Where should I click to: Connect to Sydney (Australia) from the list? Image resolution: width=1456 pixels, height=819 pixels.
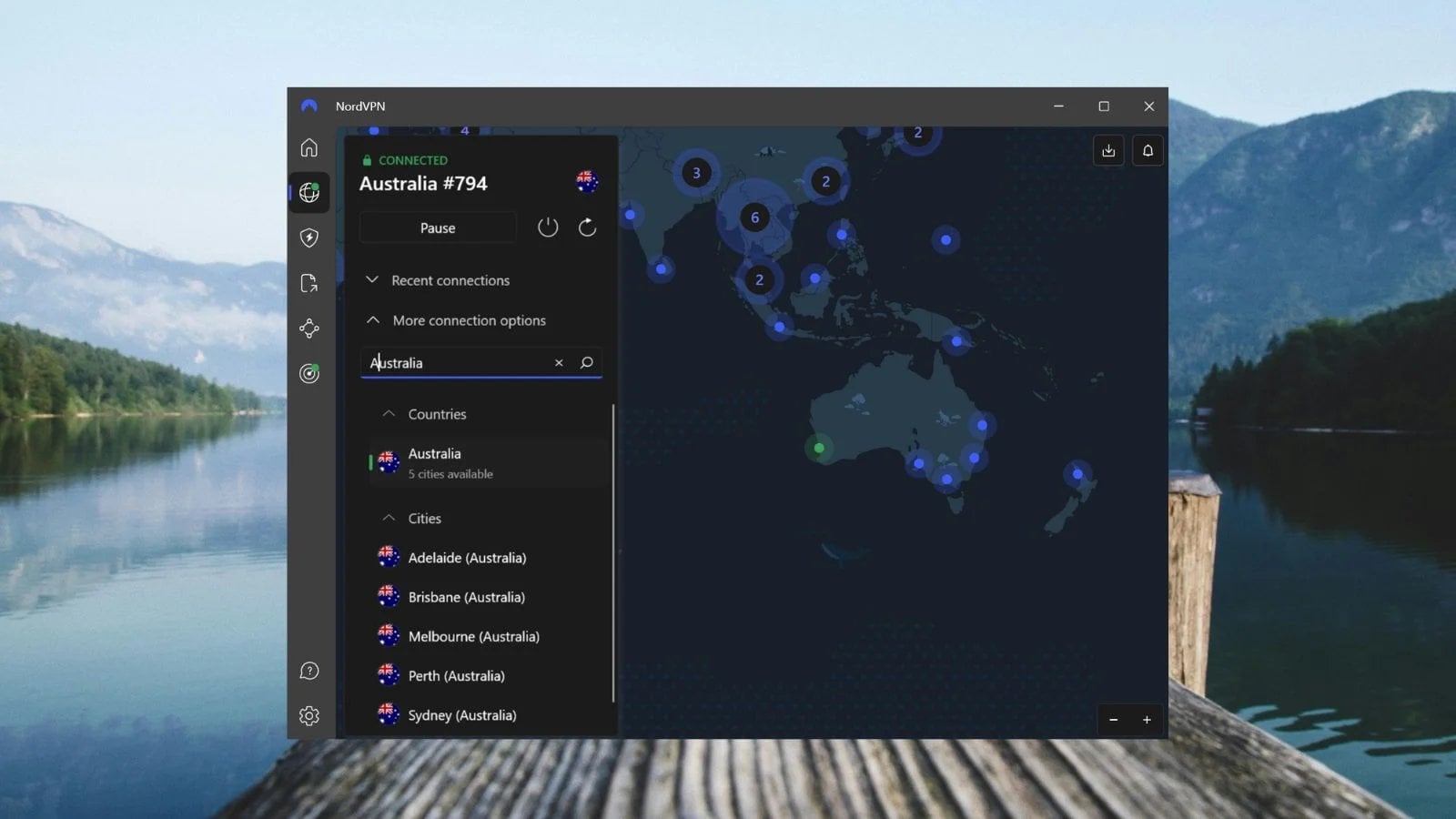pyautogui.click(x=463, y=715)
